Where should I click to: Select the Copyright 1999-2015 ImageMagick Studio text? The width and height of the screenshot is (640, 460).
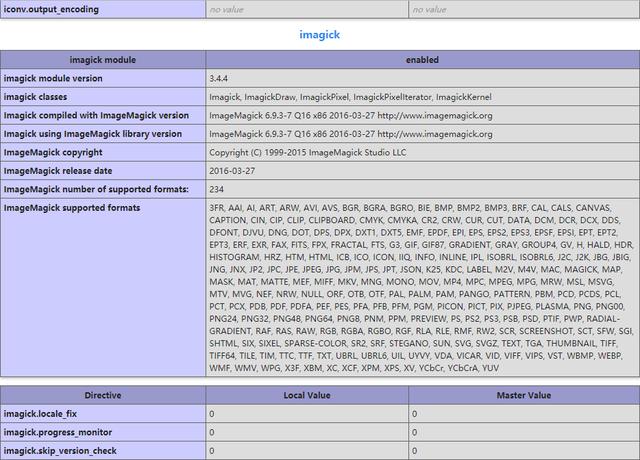coord(308,152)
